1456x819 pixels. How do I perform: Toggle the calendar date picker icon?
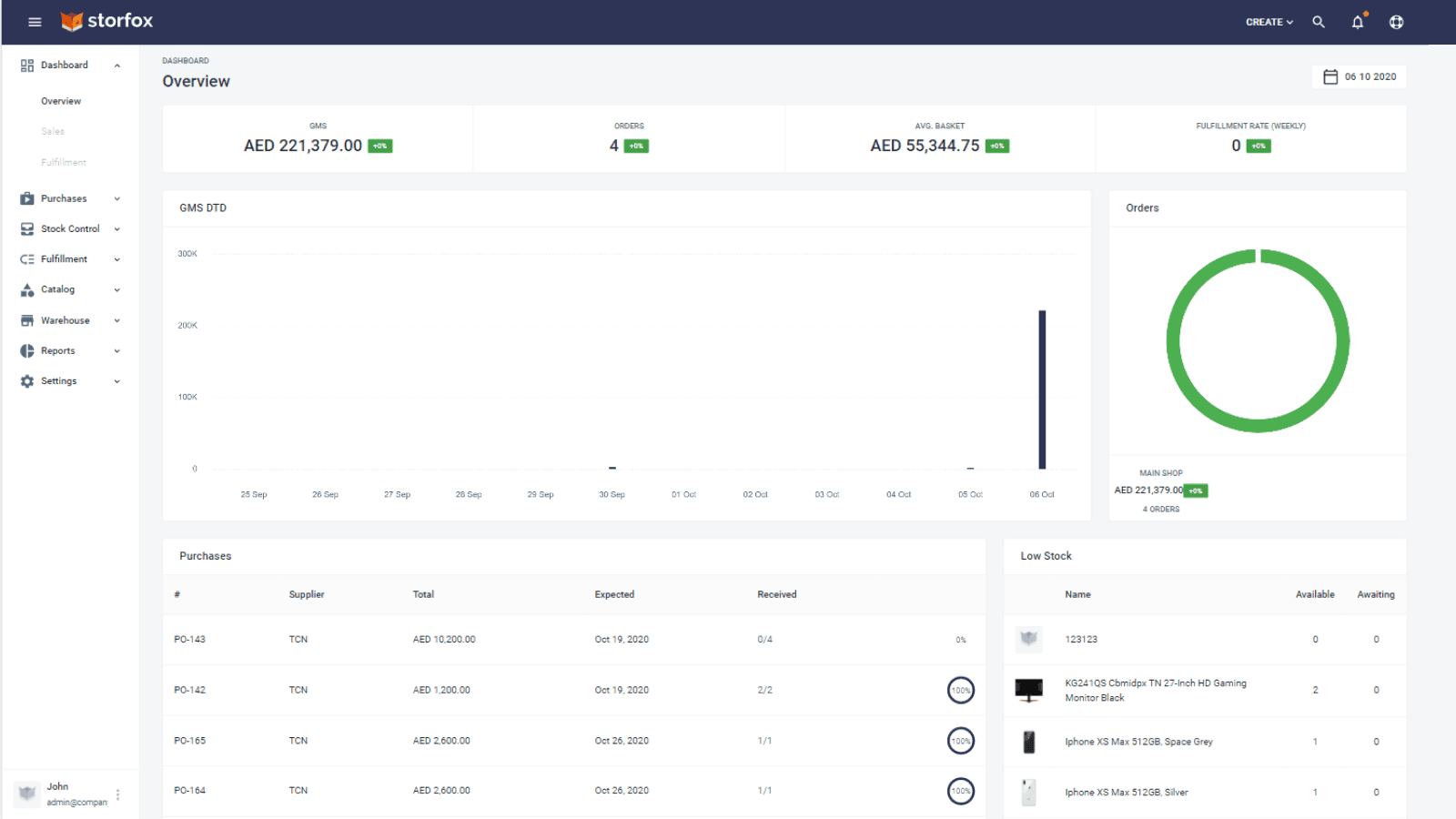(x=1330, y=76)
